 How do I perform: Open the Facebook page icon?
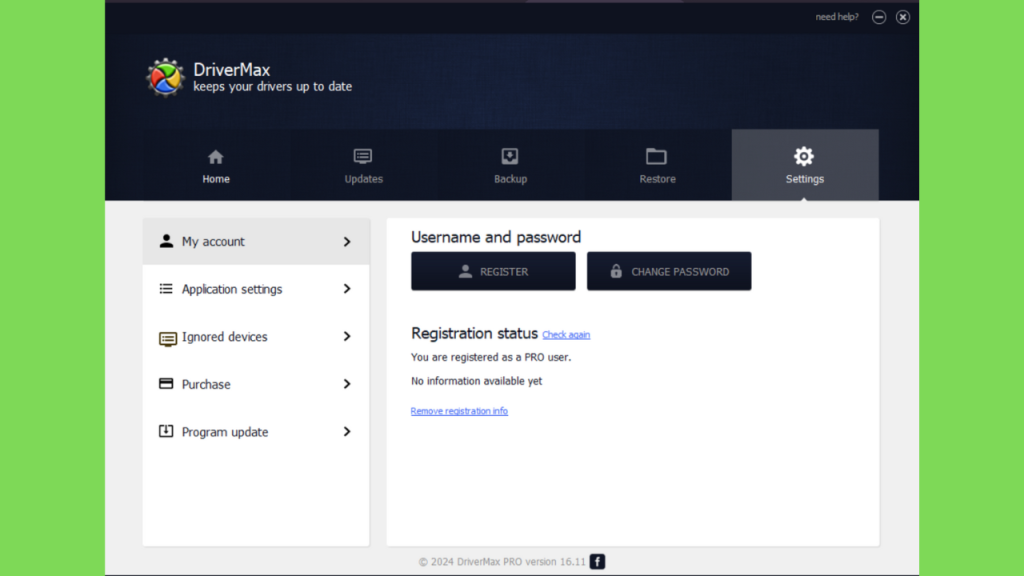coord(597,562)
